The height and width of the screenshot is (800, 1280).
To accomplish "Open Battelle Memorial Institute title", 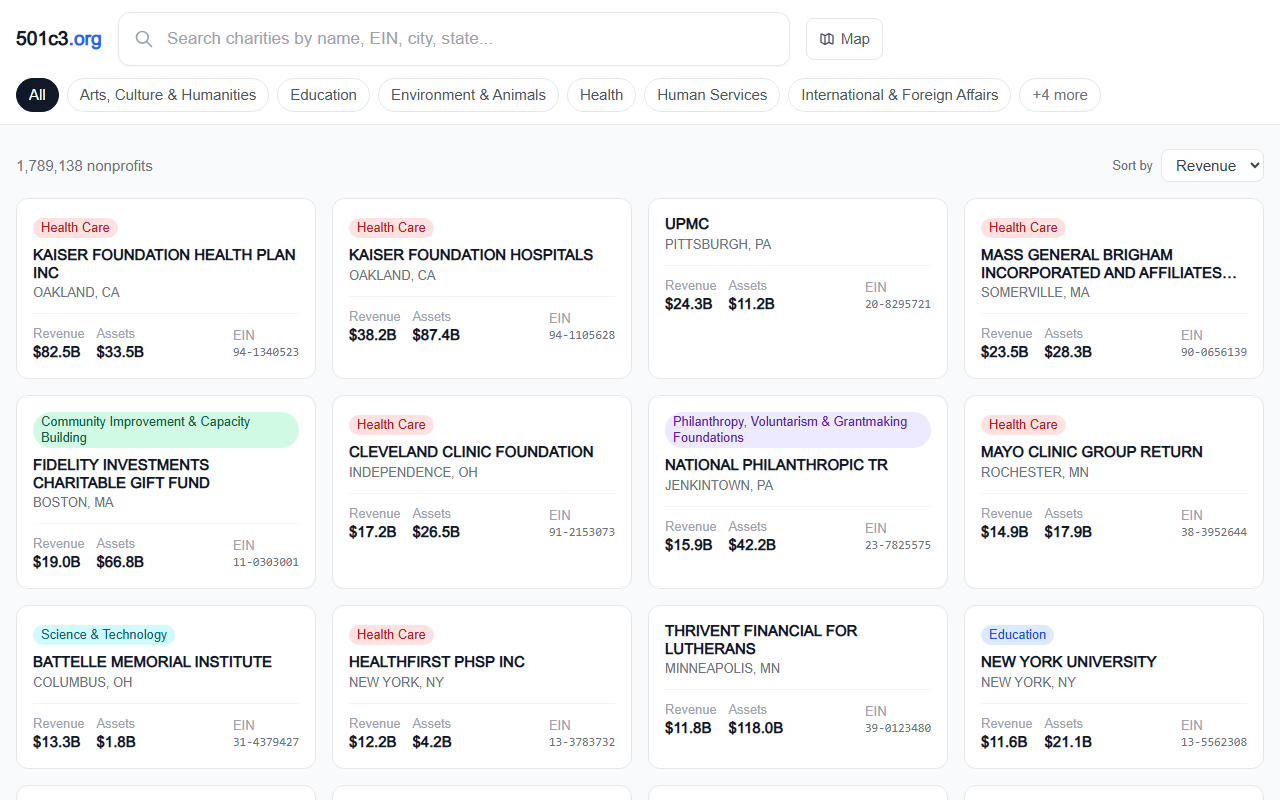I will [152, 662].
